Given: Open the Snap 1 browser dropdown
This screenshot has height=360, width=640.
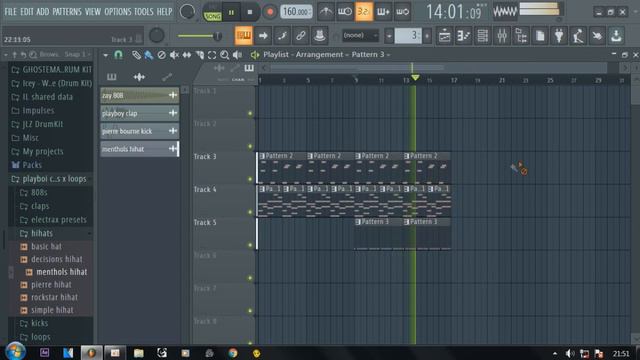Looking at the screenshot, I should point(77,54).
